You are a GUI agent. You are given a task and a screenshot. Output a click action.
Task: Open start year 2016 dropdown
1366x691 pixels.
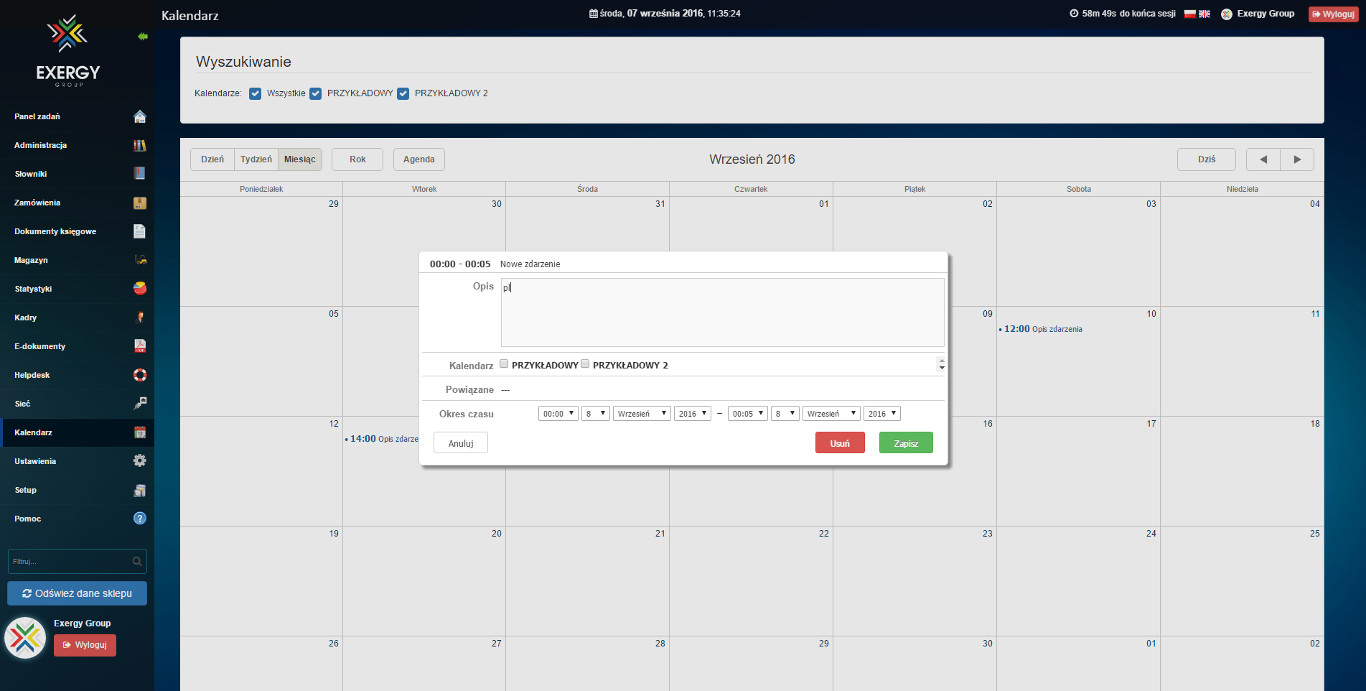tap(693, 413)
